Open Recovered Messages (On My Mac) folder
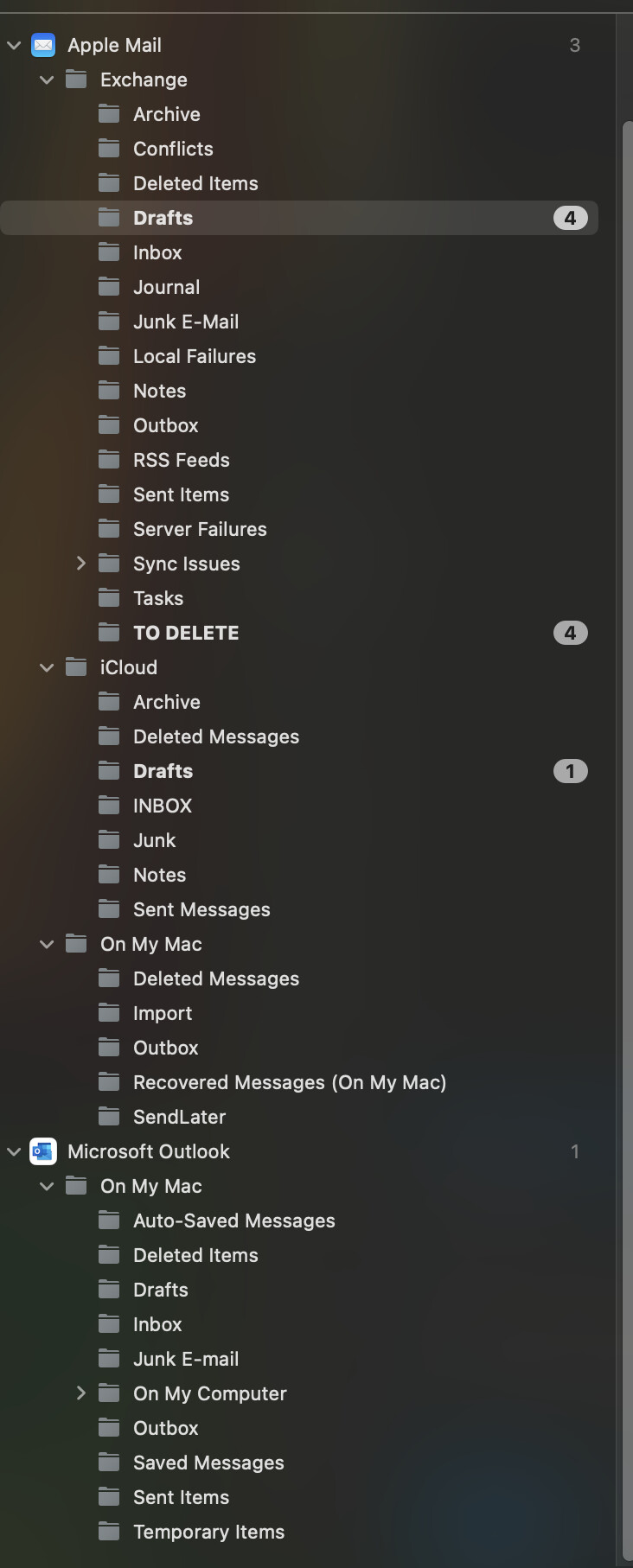The image size is (633, 1568). pyautogui.click(x=299, y=1082)
